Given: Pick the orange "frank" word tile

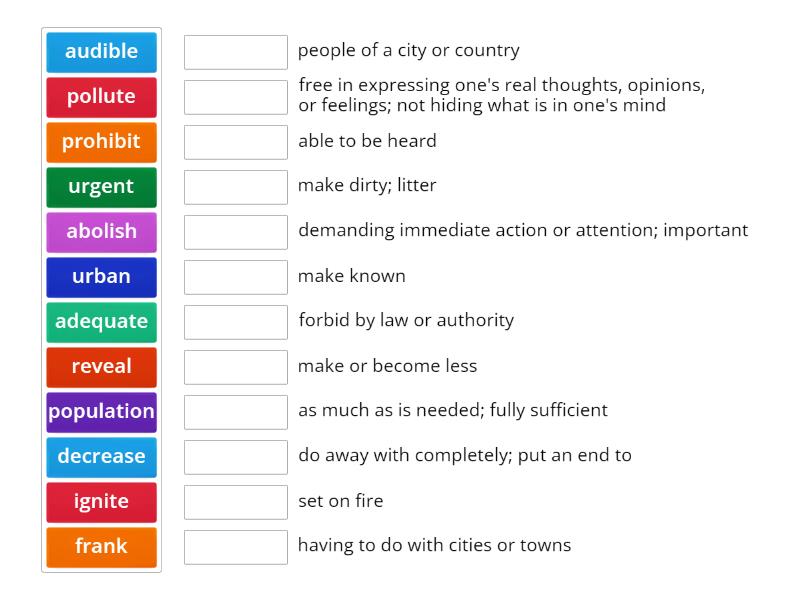Looking at the screenshot, I should click(101, 547).
